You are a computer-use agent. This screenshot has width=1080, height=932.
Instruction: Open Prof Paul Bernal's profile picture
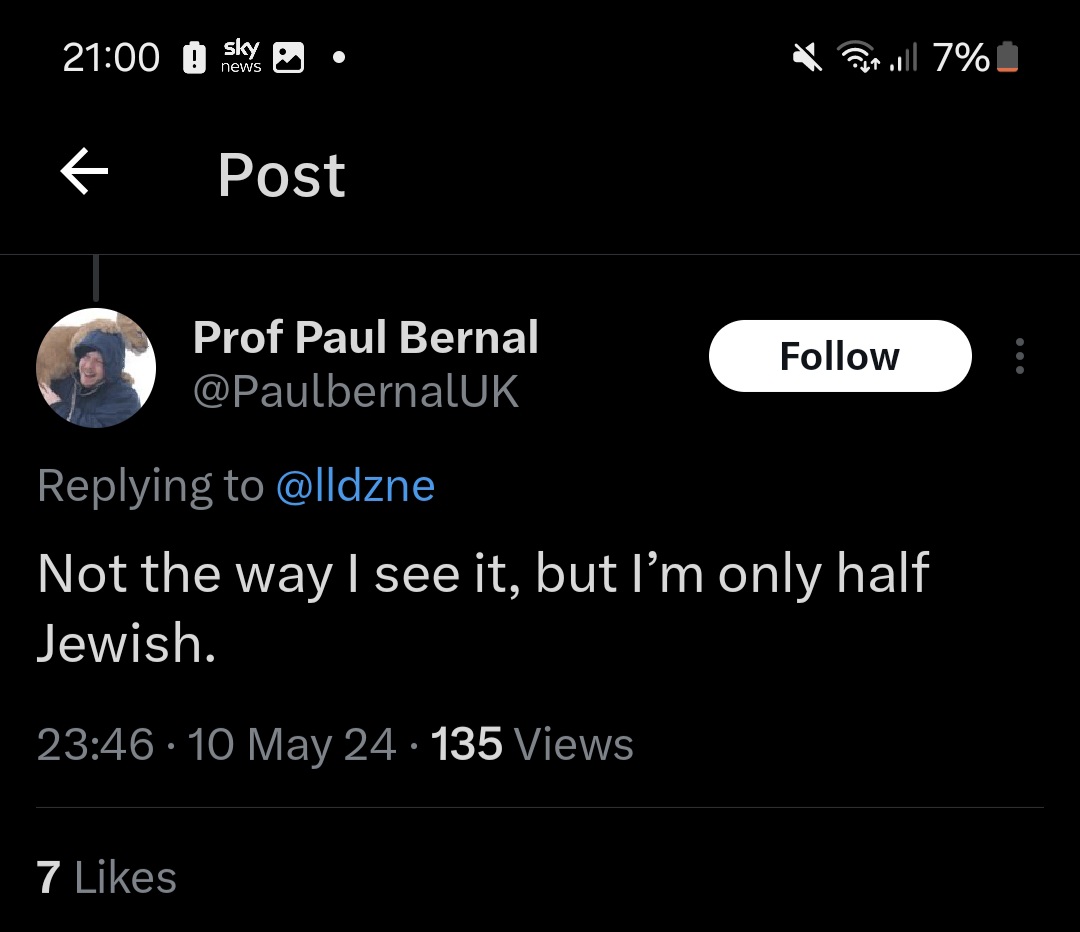(96, 367)
